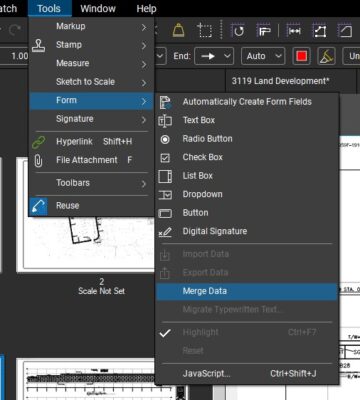Switch to 3119 Land Development tab
This screenshot has width=360, height=400.
pos(281,81)
